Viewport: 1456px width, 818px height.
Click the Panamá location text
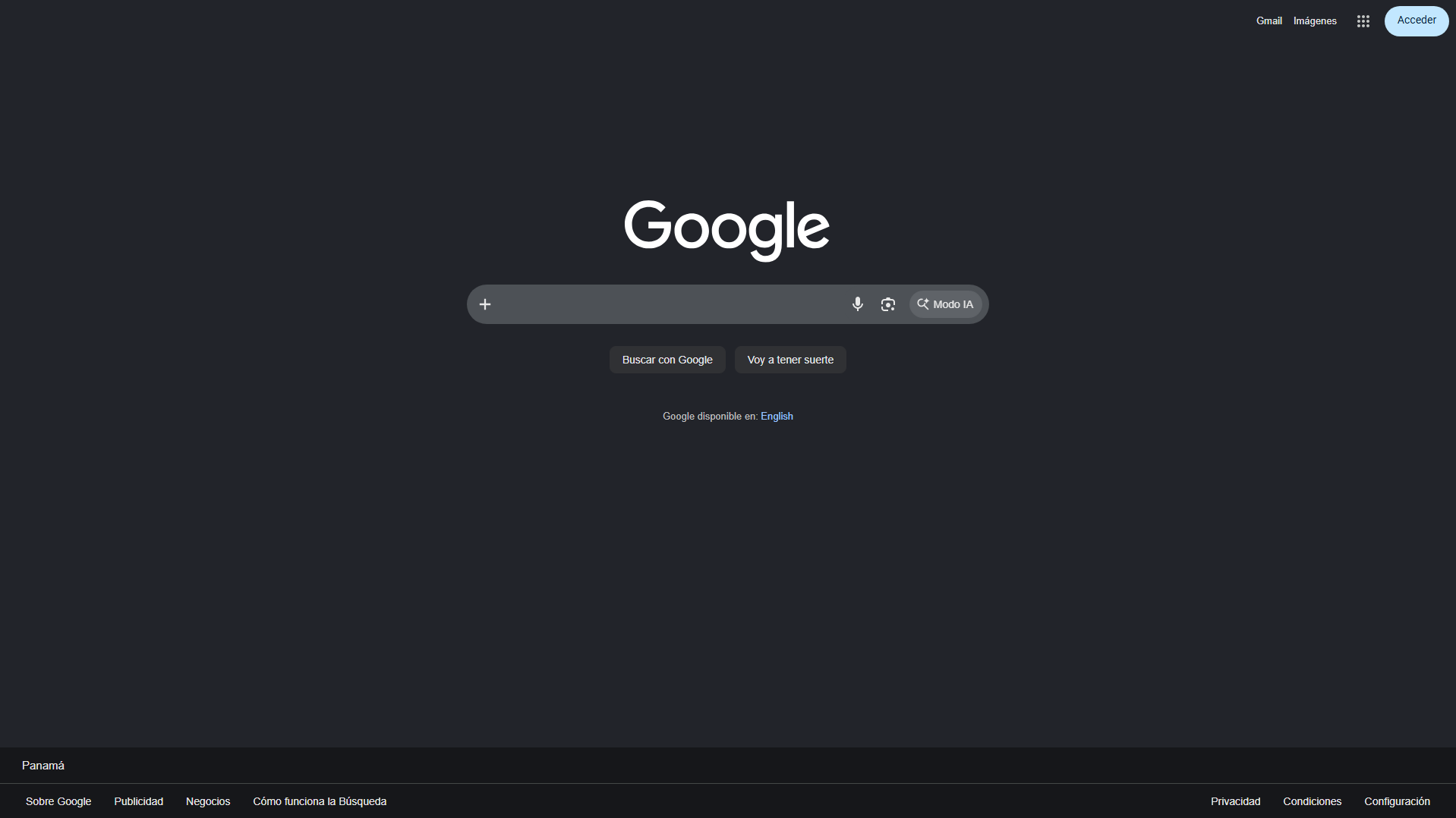43,766
